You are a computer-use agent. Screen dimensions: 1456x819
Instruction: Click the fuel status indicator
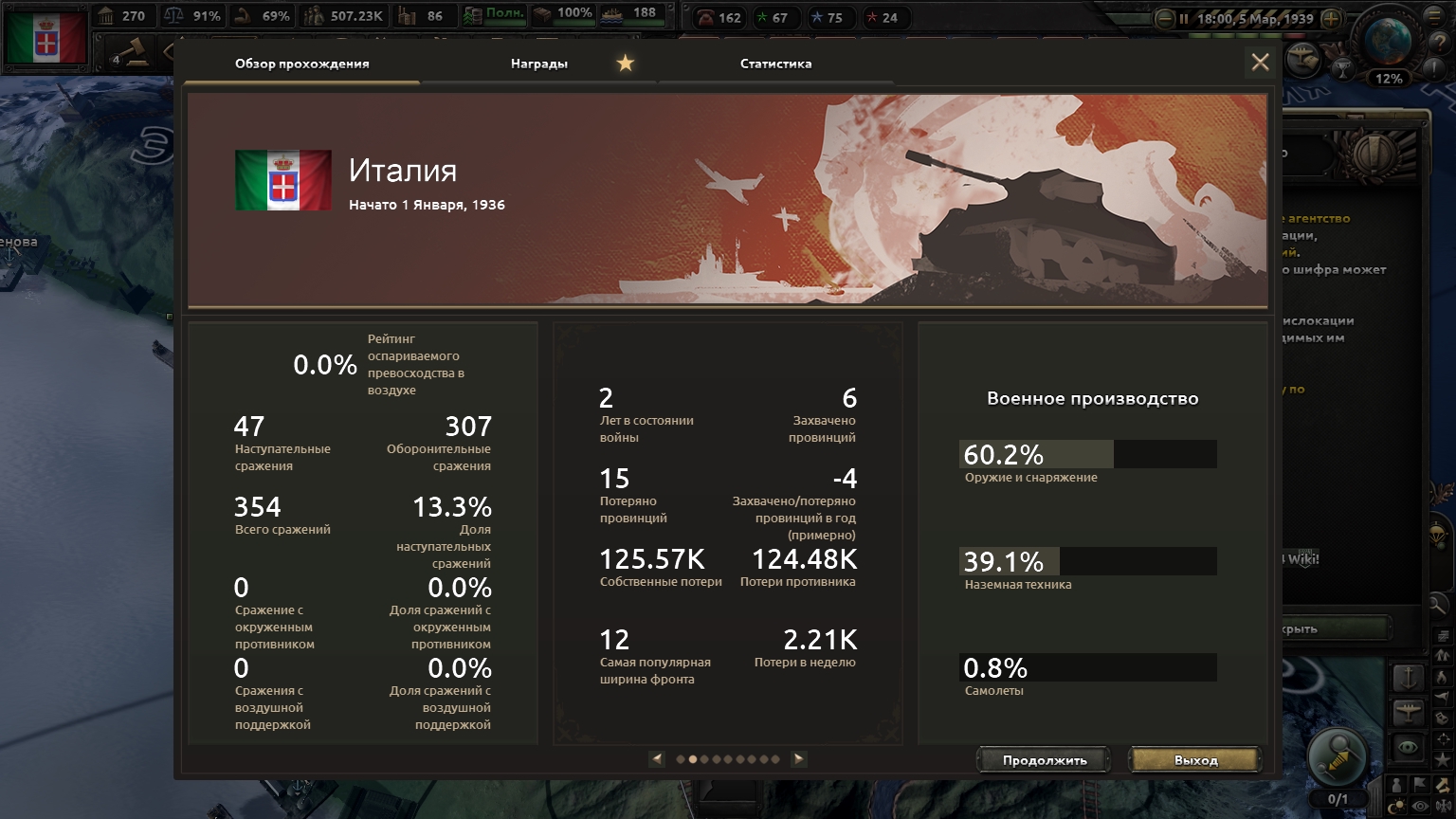[x=494, y=16]
